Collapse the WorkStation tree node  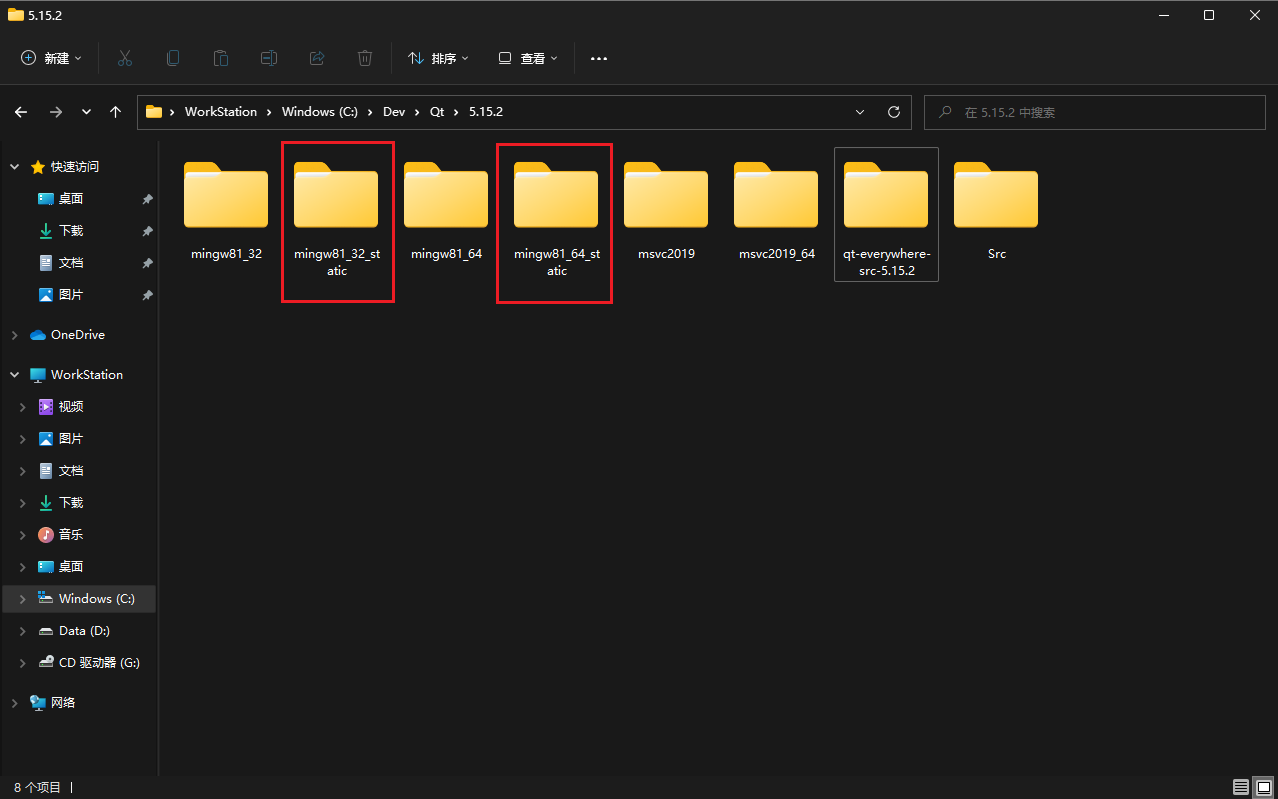[14, 374]
